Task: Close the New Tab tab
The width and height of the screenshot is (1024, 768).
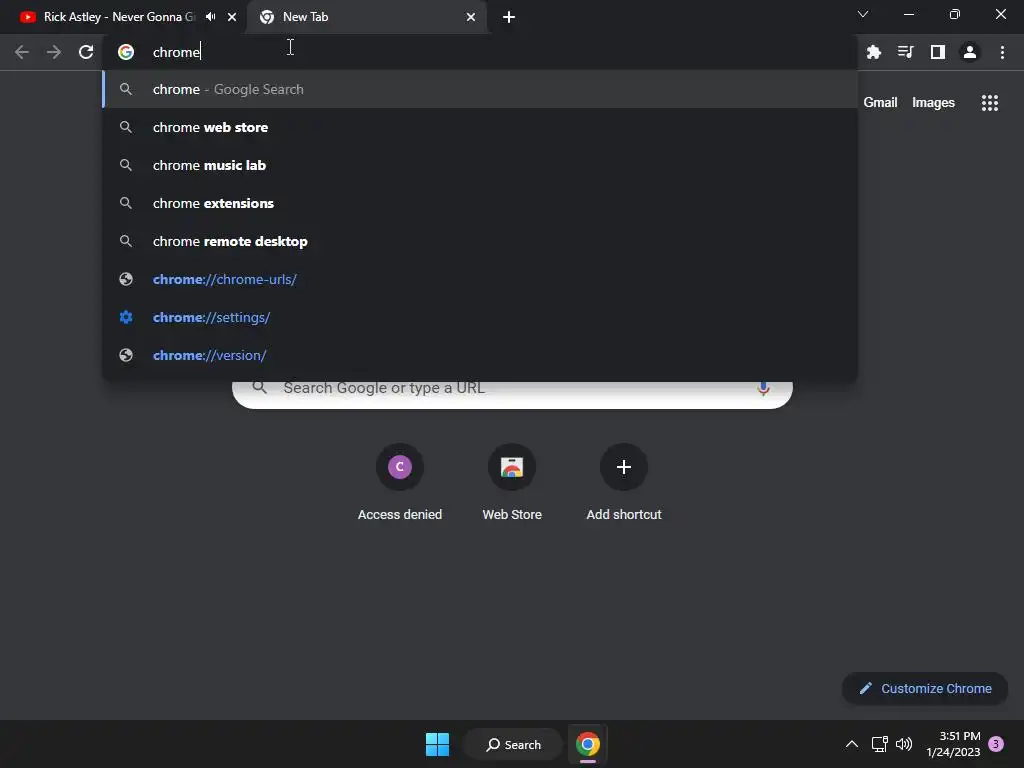Action: [x=471, y=17]
